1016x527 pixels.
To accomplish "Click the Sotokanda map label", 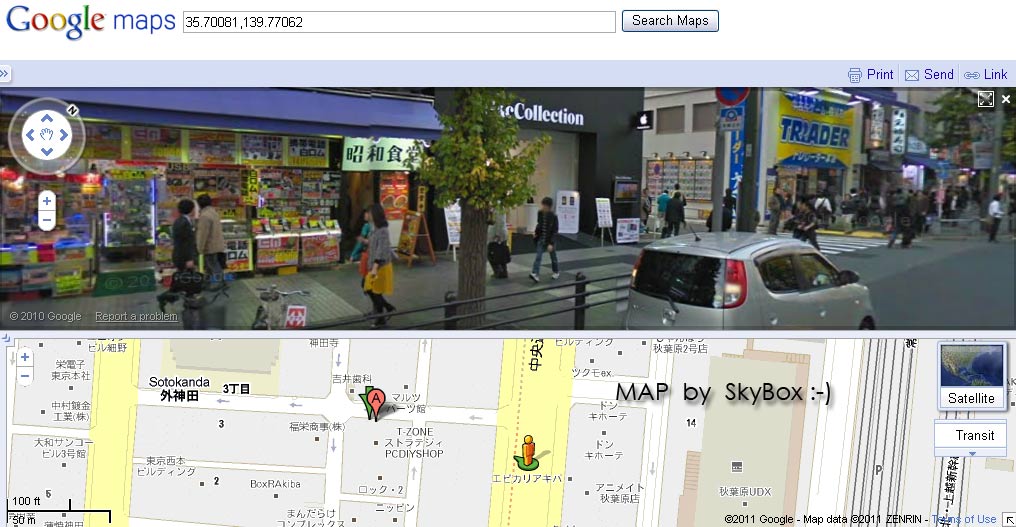I will (x=179, y=382).
